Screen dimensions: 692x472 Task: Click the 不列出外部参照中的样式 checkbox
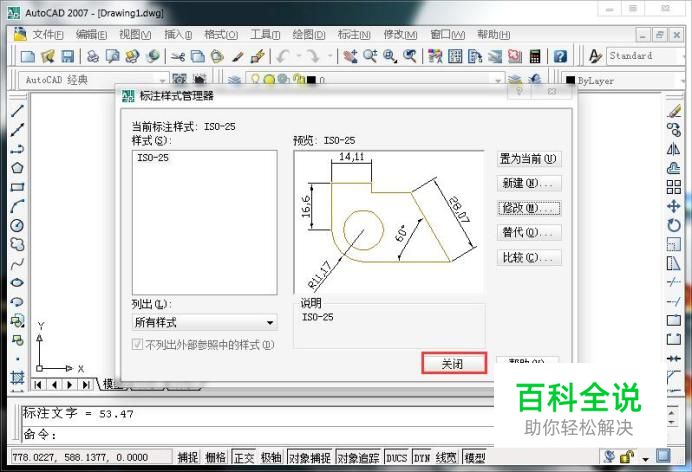pyautogui.click(x=137, y=344)
